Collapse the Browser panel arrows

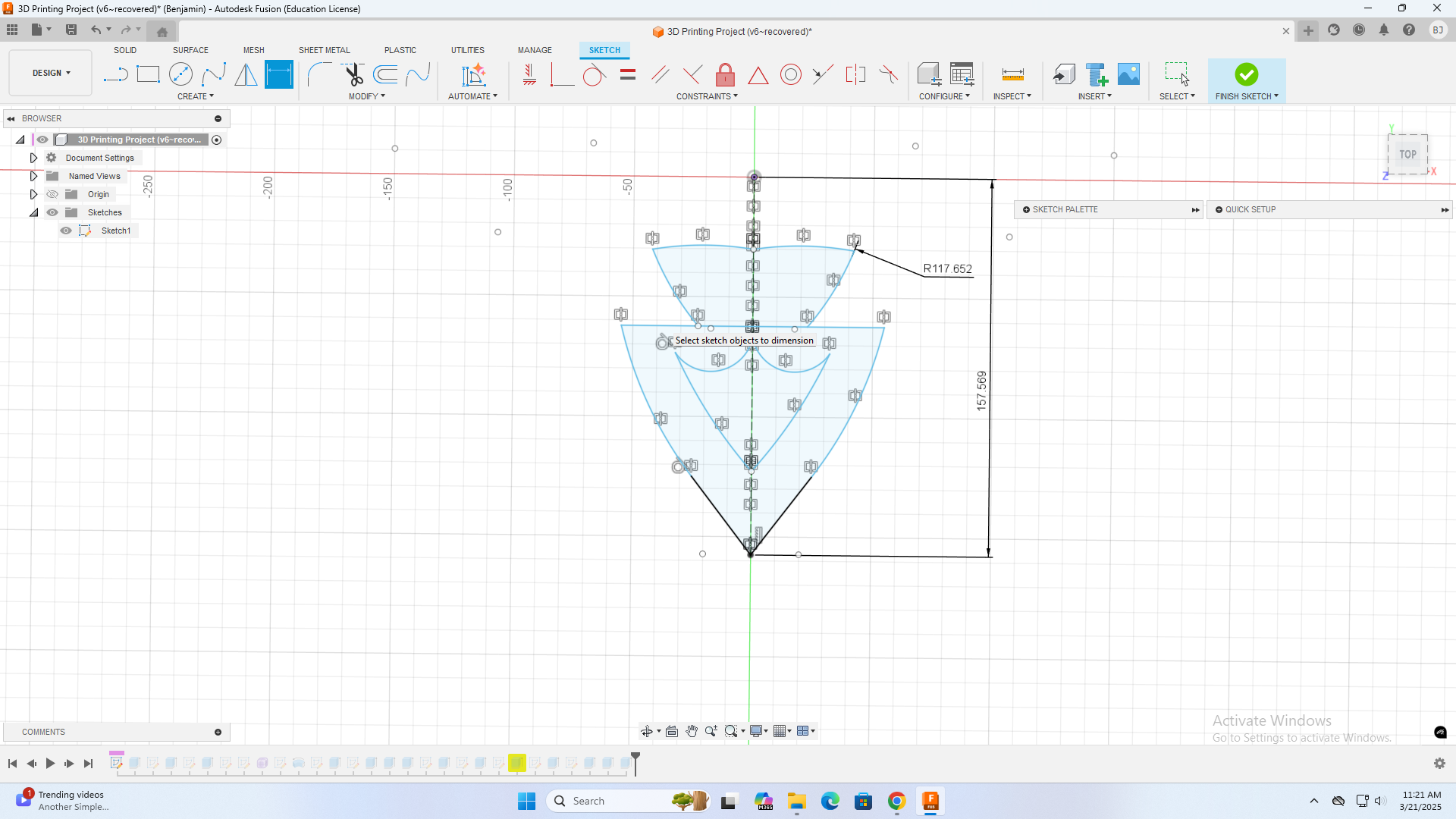(11, 118)
